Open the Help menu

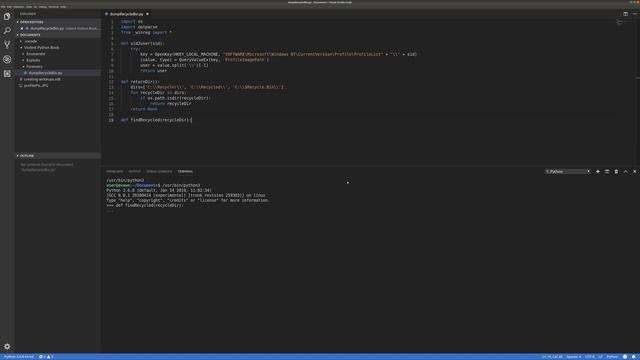tap(63, 7)
